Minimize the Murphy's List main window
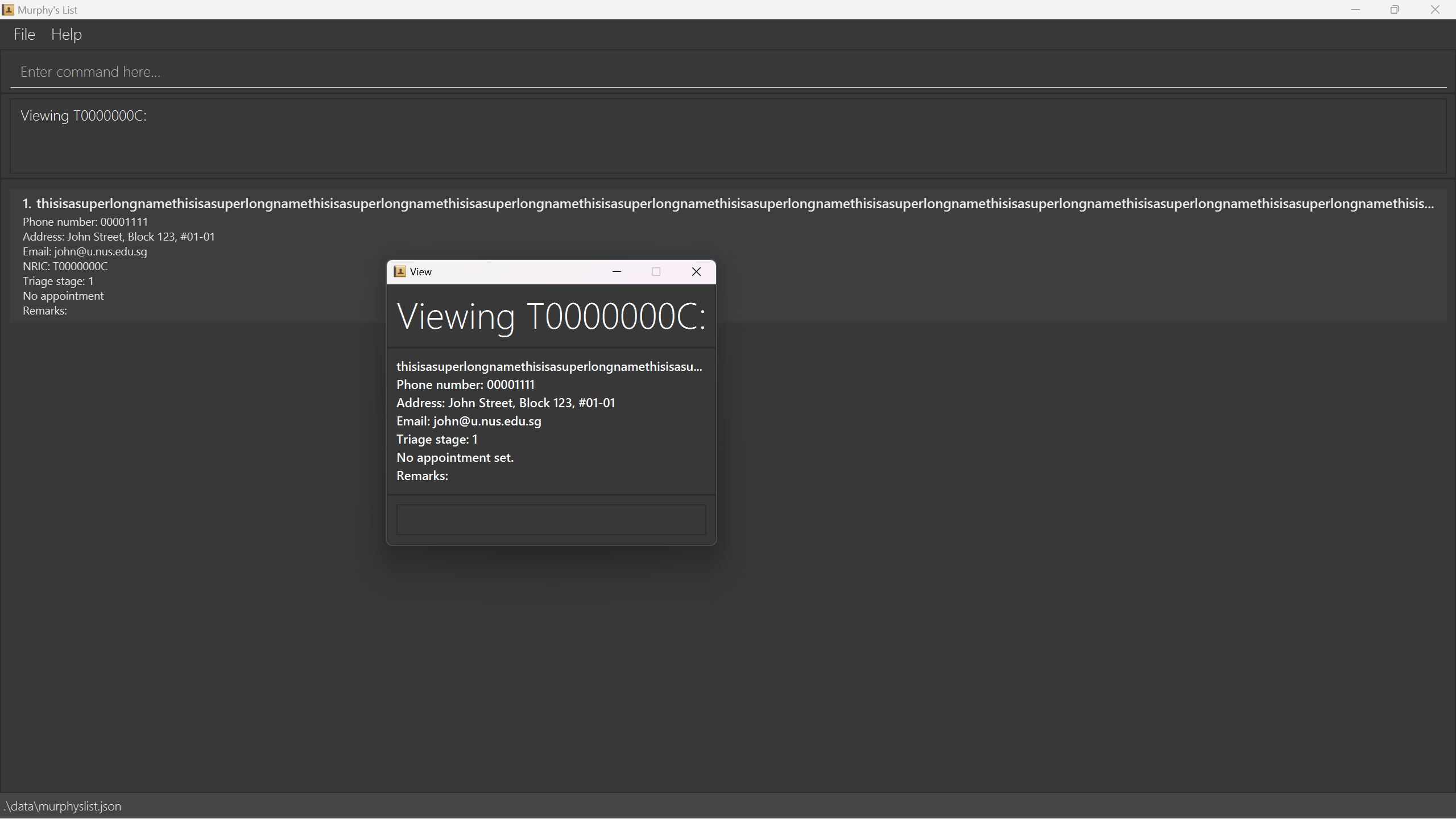 (1355, 10)
